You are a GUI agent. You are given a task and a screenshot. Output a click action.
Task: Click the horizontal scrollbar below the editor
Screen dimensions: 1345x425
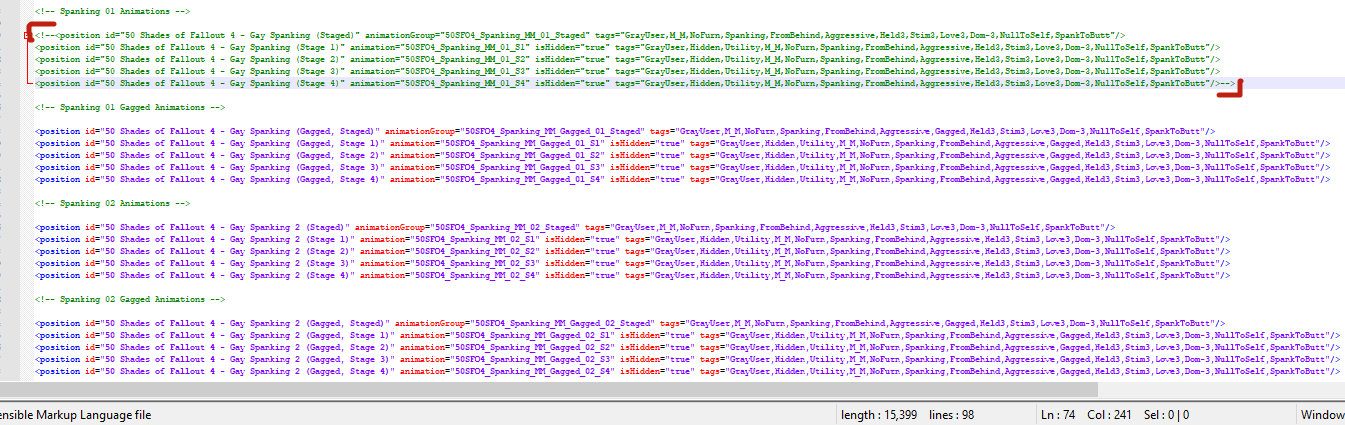[548, 389]
